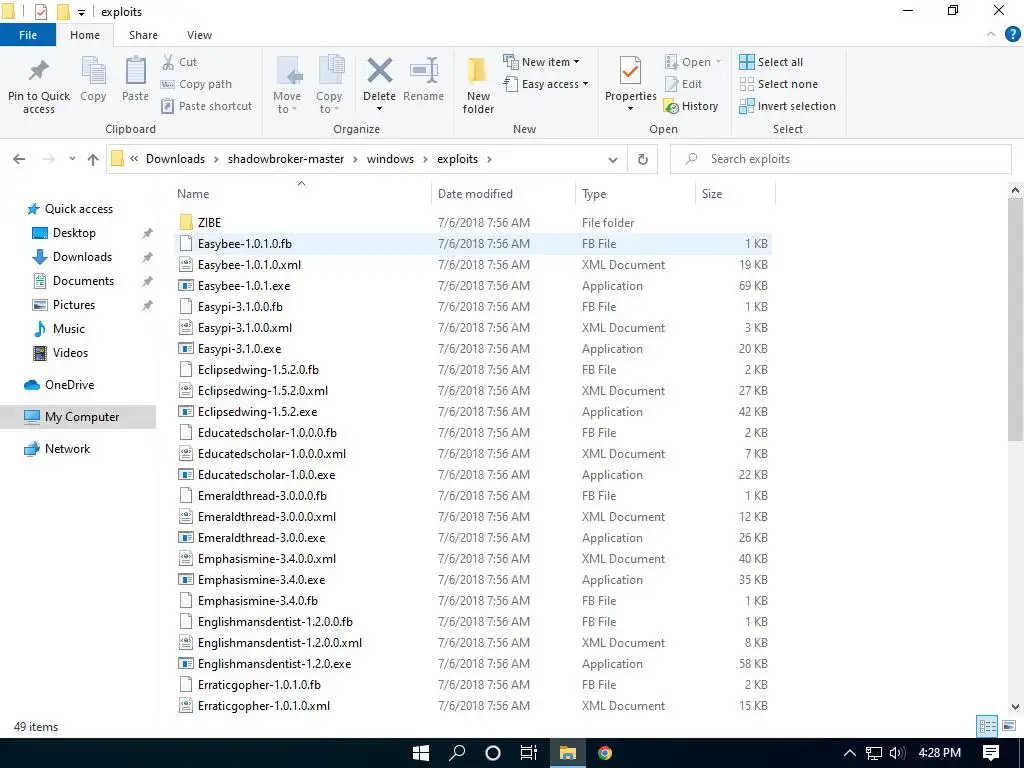
Task: Click Select none
Action: pos(778,84)
